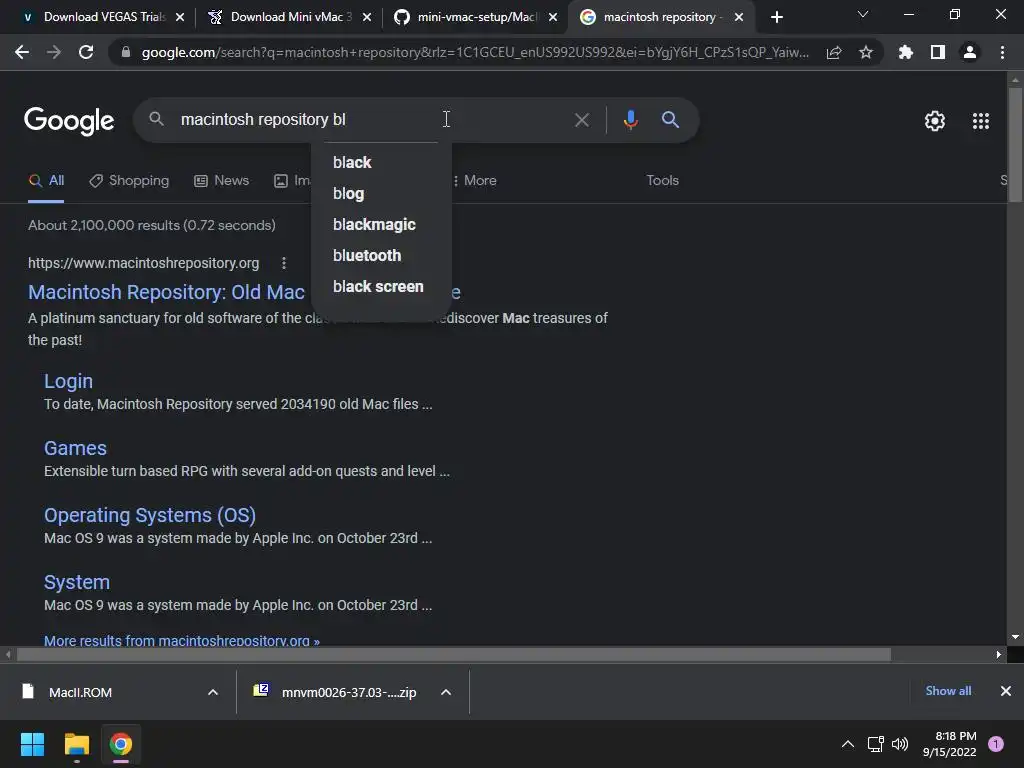1024x768 pixels.
Task: Open the Macintosh Repository: Old Mac result
Action: [x=167, y=292]
